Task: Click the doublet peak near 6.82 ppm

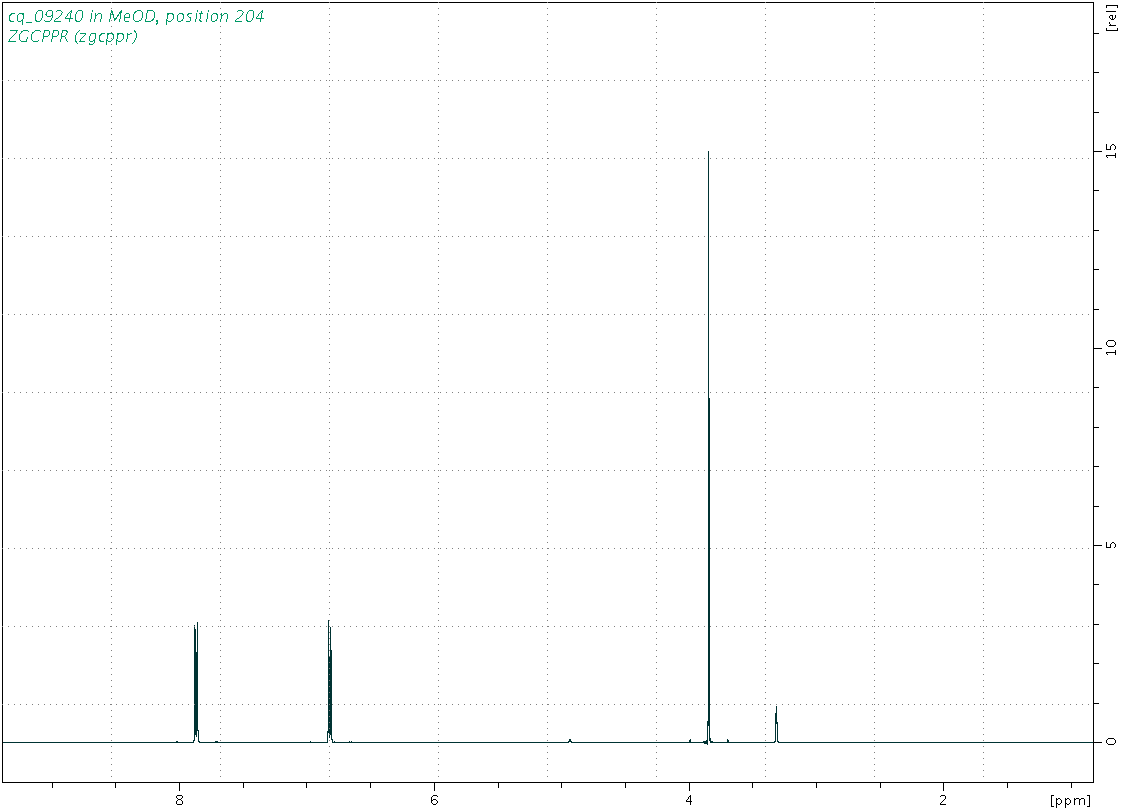Action: [330, 681]
